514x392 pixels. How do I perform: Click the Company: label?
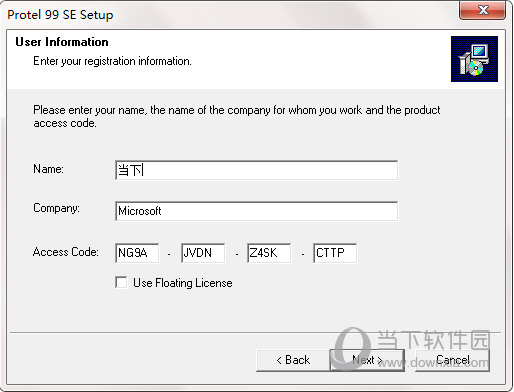click(56, 208)
